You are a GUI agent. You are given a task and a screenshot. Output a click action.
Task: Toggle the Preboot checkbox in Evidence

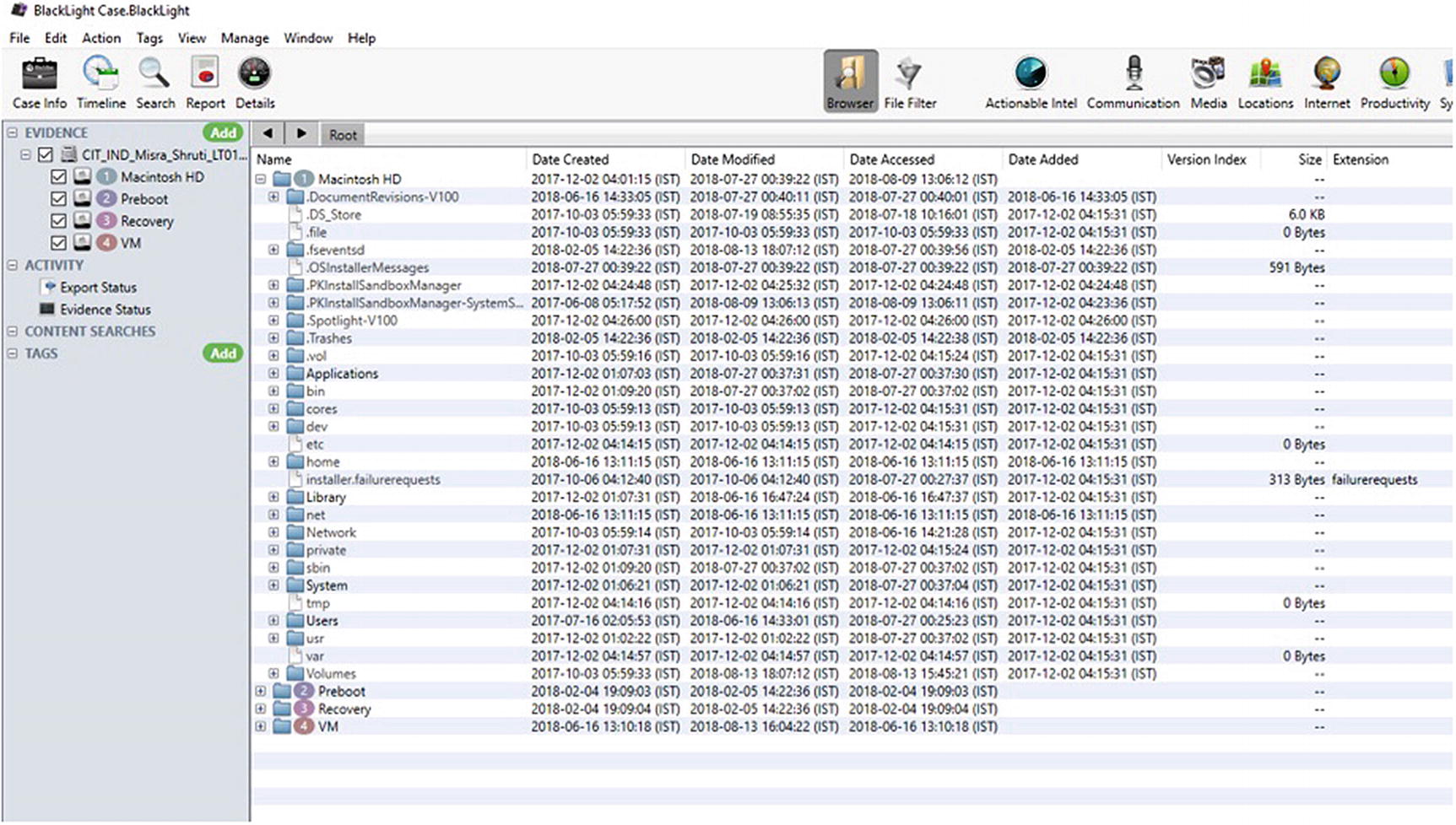58,198
